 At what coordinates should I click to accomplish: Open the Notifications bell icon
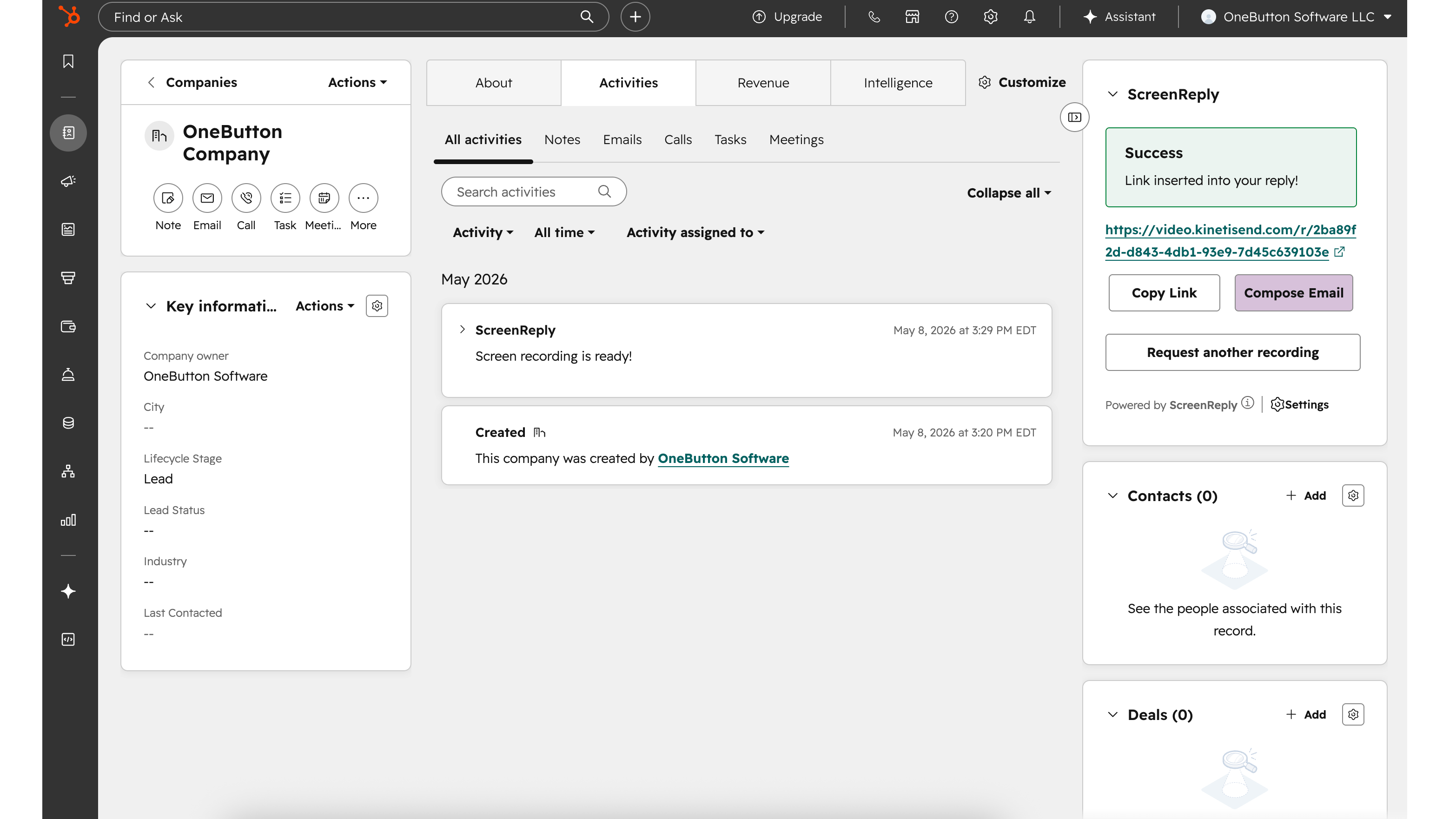(x=1029, y=17)
